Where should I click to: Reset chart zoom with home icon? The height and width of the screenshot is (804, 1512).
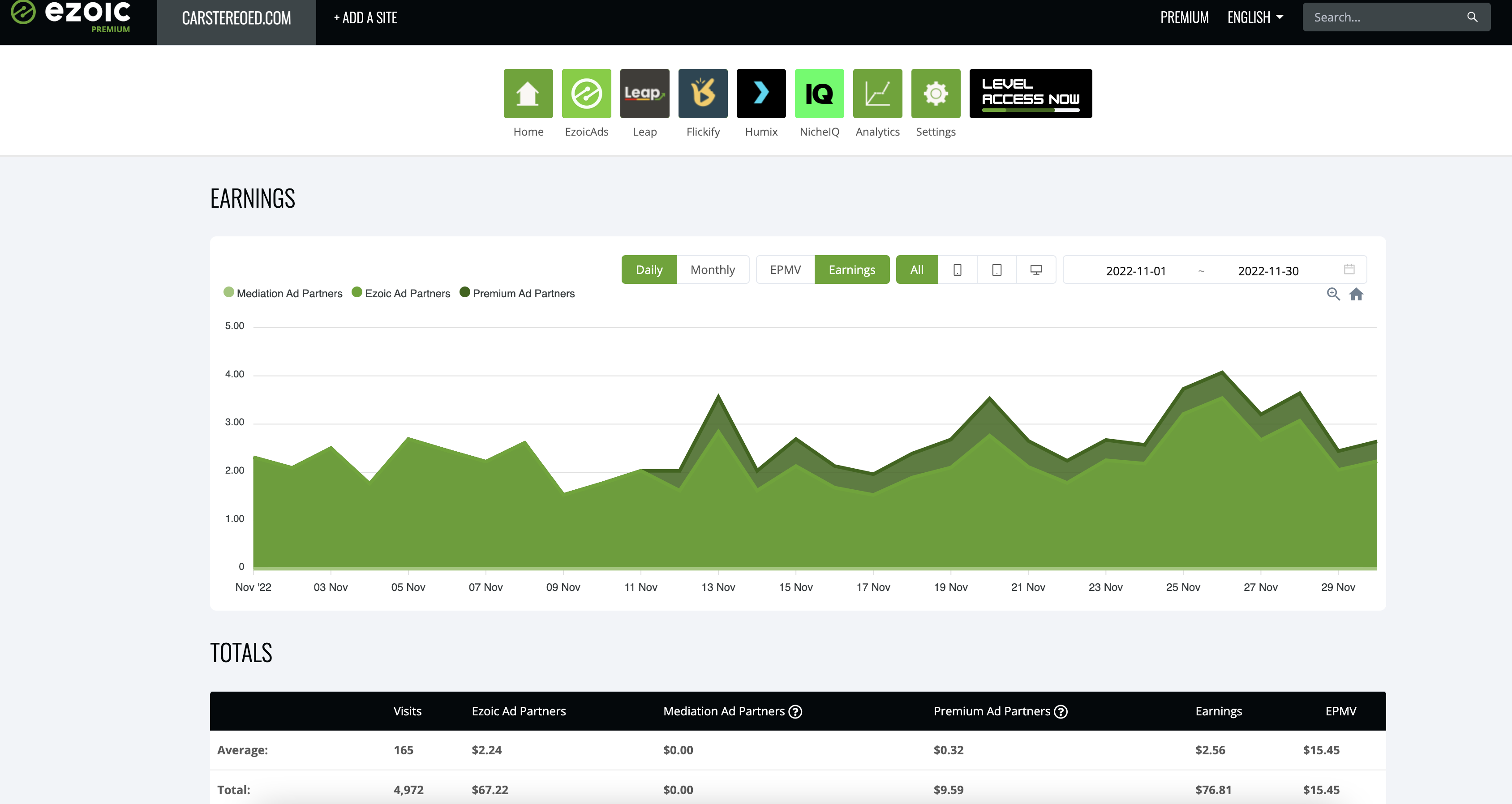click(1356, 294)
